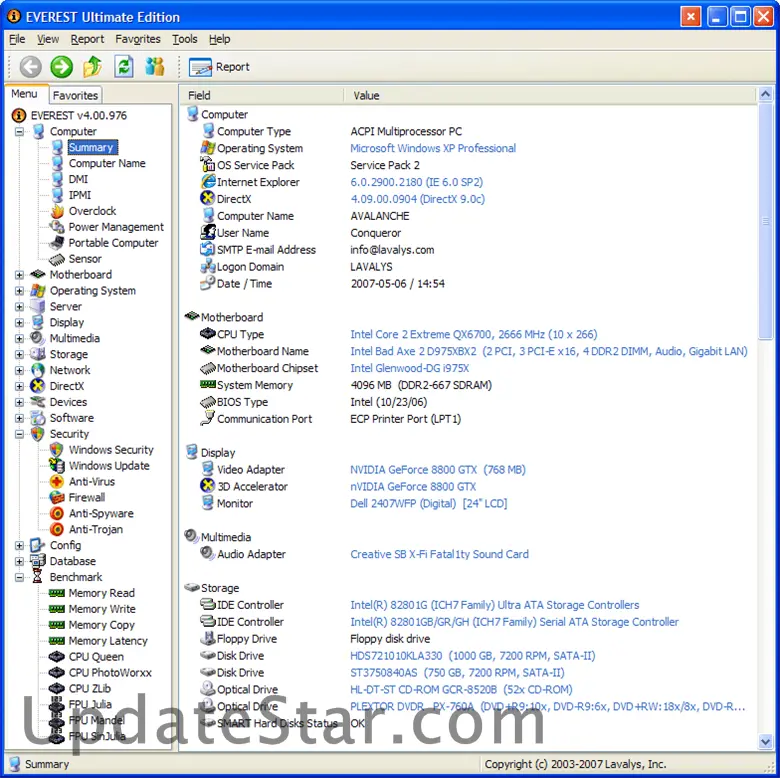Collapse the Security tree node
The width and height of the screenshot is (780, 778).
19,434
